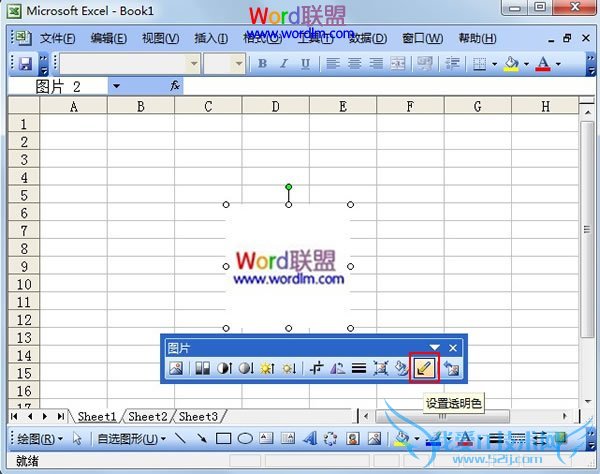Click the Insert Picture icon in 图片 toolbar
600x474 pixels.
coord(176,368)
